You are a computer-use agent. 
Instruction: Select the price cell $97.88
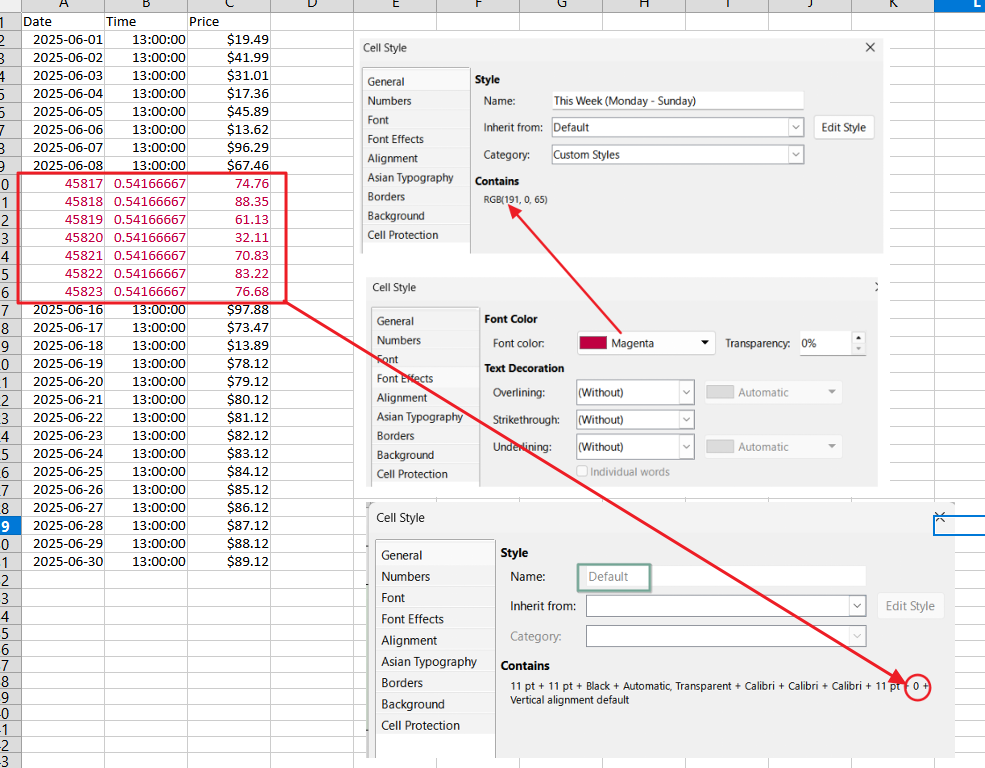tap(229, 310)
